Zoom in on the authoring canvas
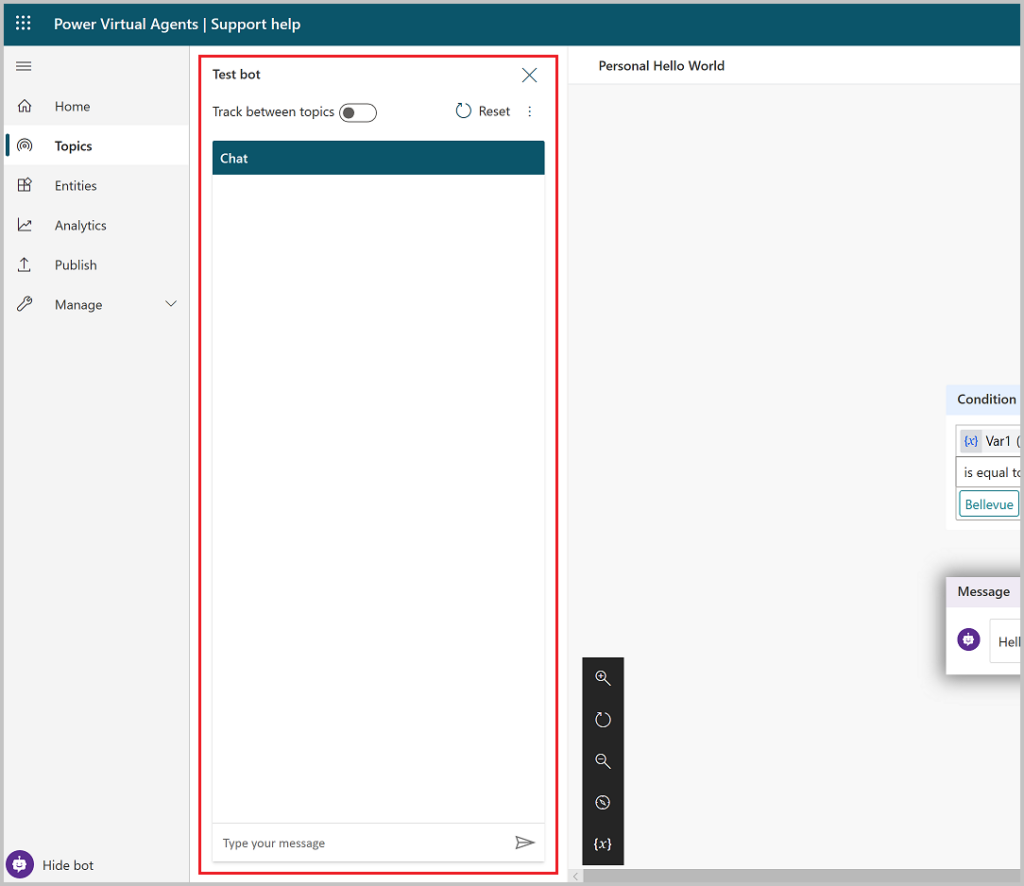Image resolution: width=1024 pixels, height=886 pixels. [x=603, y=677]
